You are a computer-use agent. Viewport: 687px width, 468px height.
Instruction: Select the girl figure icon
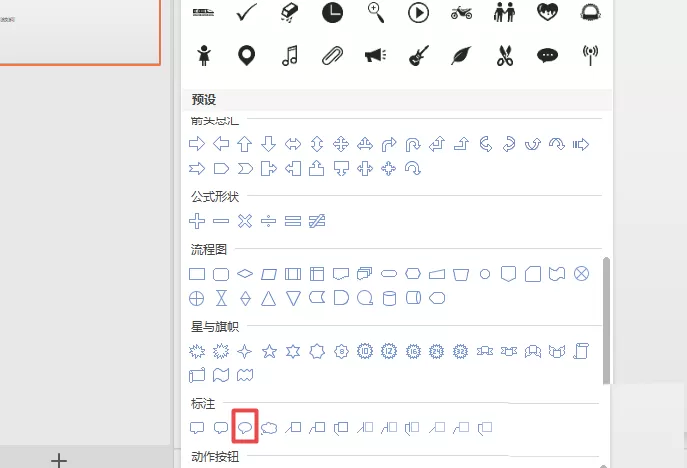pos(204,56)
